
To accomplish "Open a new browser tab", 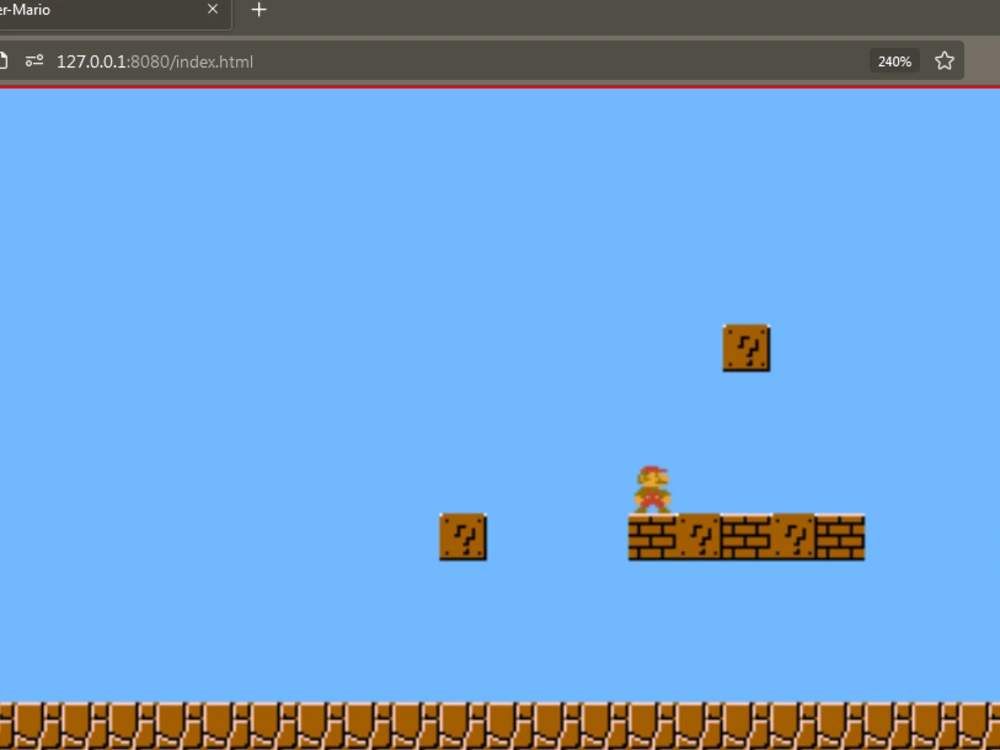I will coord(259,10).
